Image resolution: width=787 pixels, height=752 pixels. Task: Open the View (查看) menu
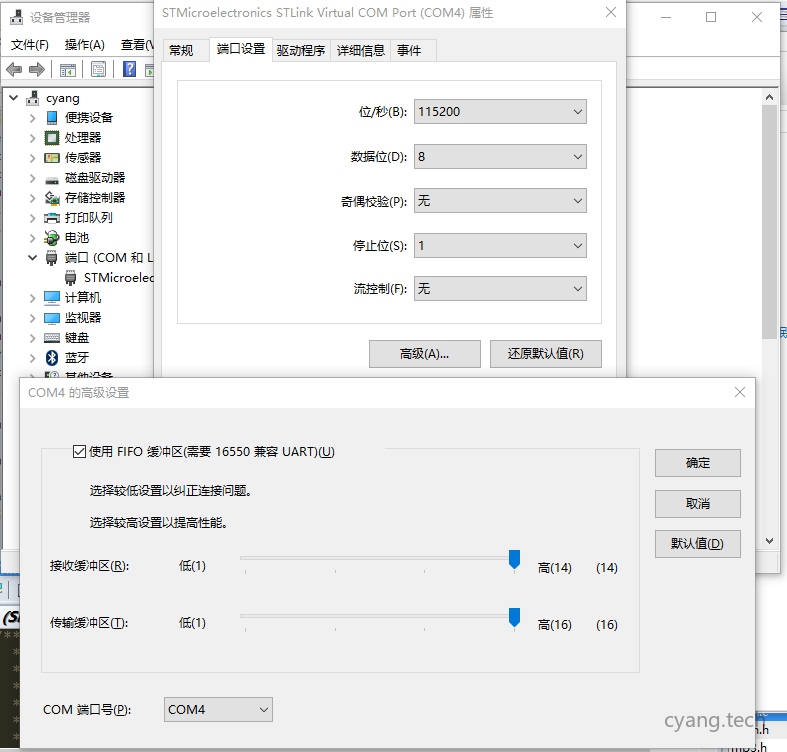click(137, 45)
